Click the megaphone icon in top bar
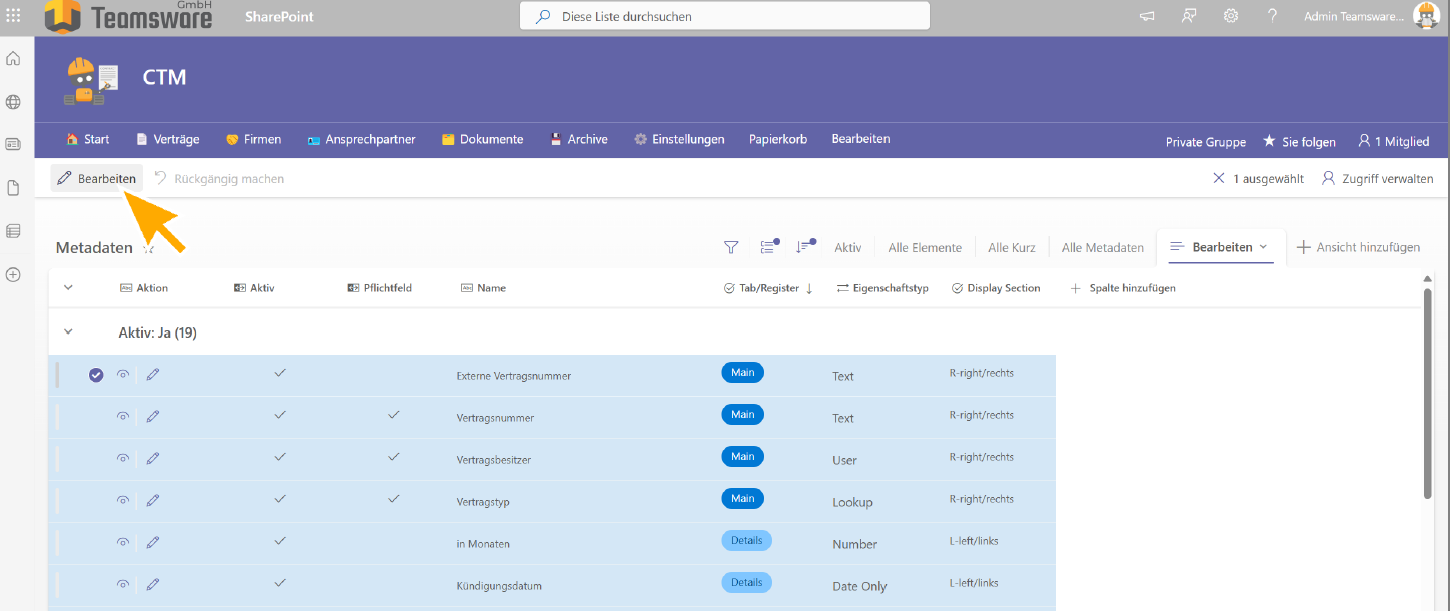The width and height of the screenshot is (1453, 611). click(x=1147, y=16)
